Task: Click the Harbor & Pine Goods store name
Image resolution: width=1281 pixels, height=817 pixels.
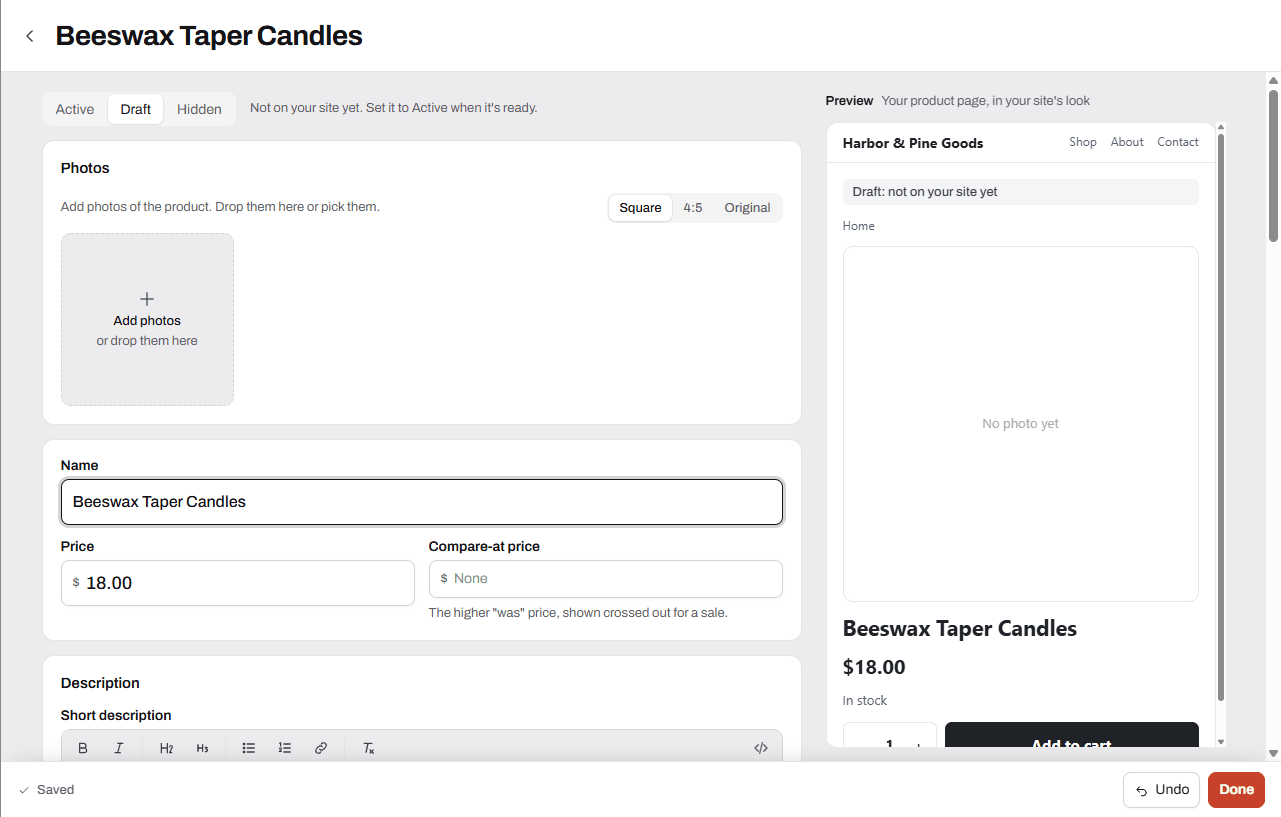Action: [913, 143]
